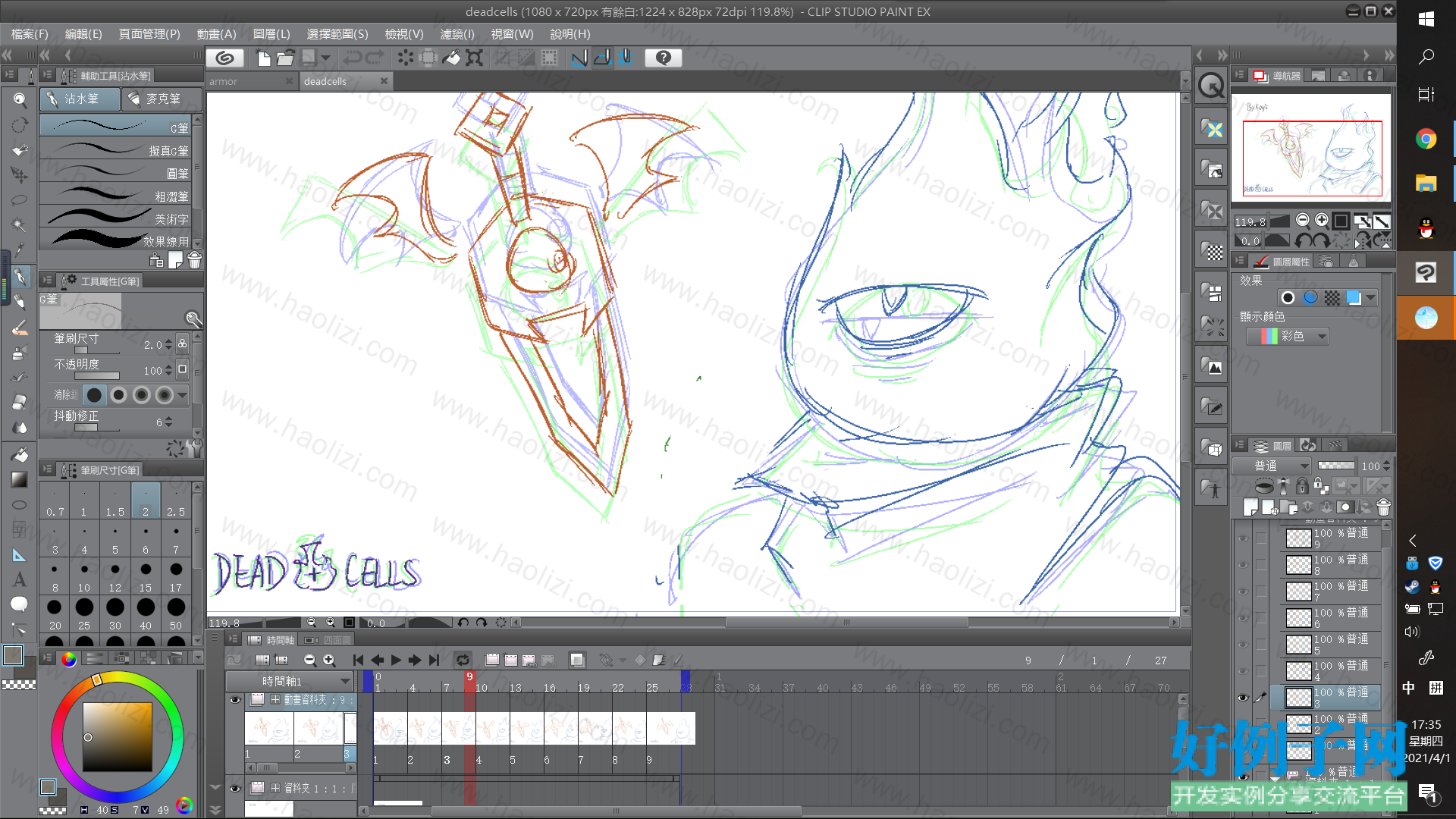Zoom out the timeline
Screen dimensions: 1456x819
click(309, 661)
